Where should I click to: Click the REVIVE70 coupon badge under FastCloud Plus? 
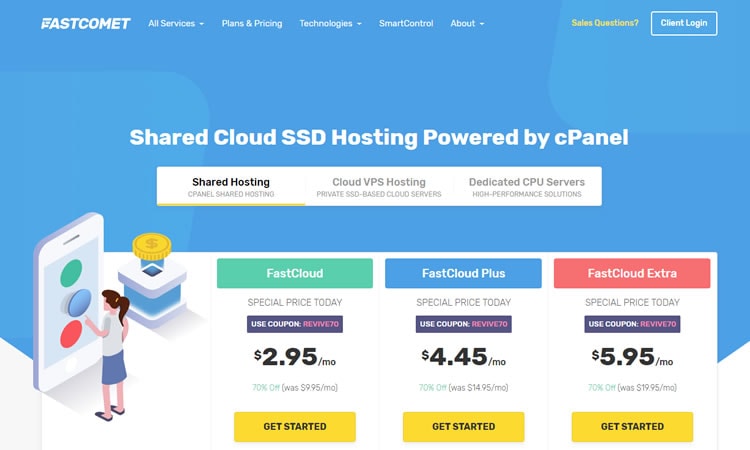(463, 324)
